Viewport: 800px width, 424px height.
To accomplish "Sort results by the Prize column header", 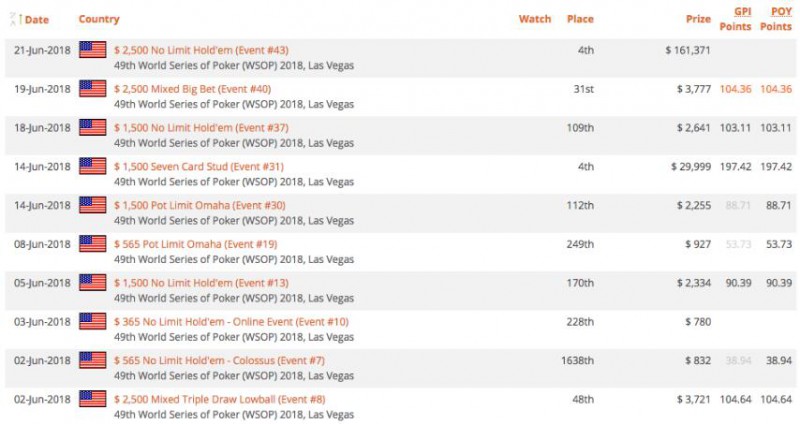I will 698,19.
